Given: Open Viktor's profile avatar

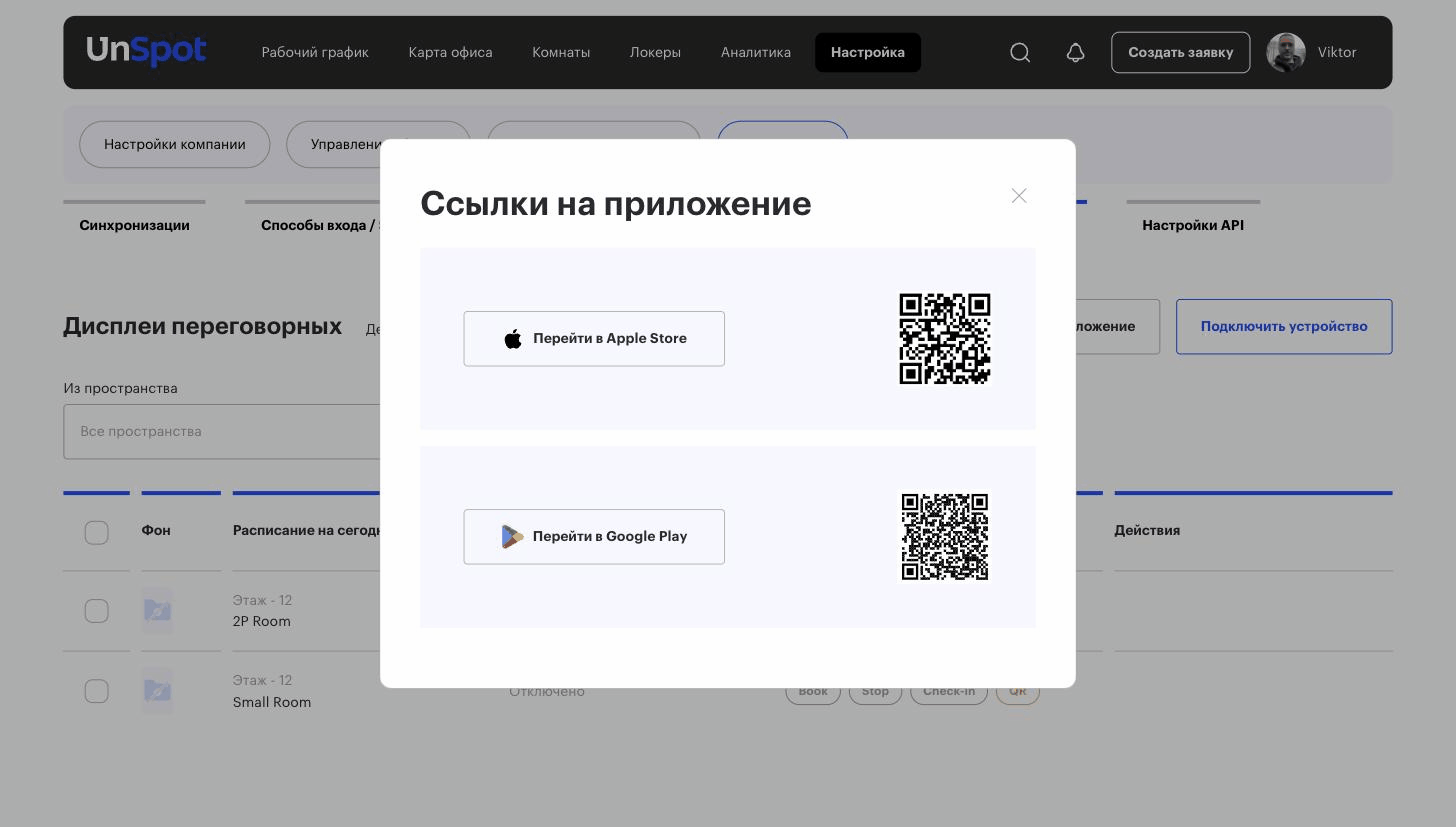Looking at the screenshot, I should click(1286, 52).
